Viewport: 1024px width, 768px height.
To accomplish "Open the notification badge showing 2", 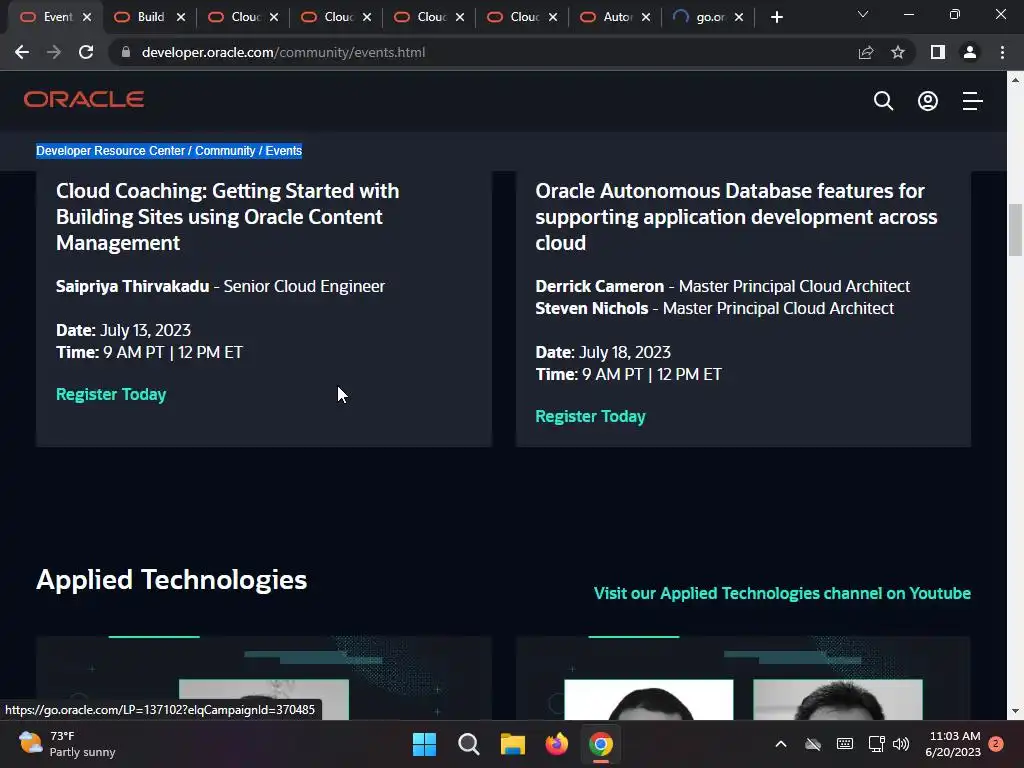I will click(x=996, y=744).
